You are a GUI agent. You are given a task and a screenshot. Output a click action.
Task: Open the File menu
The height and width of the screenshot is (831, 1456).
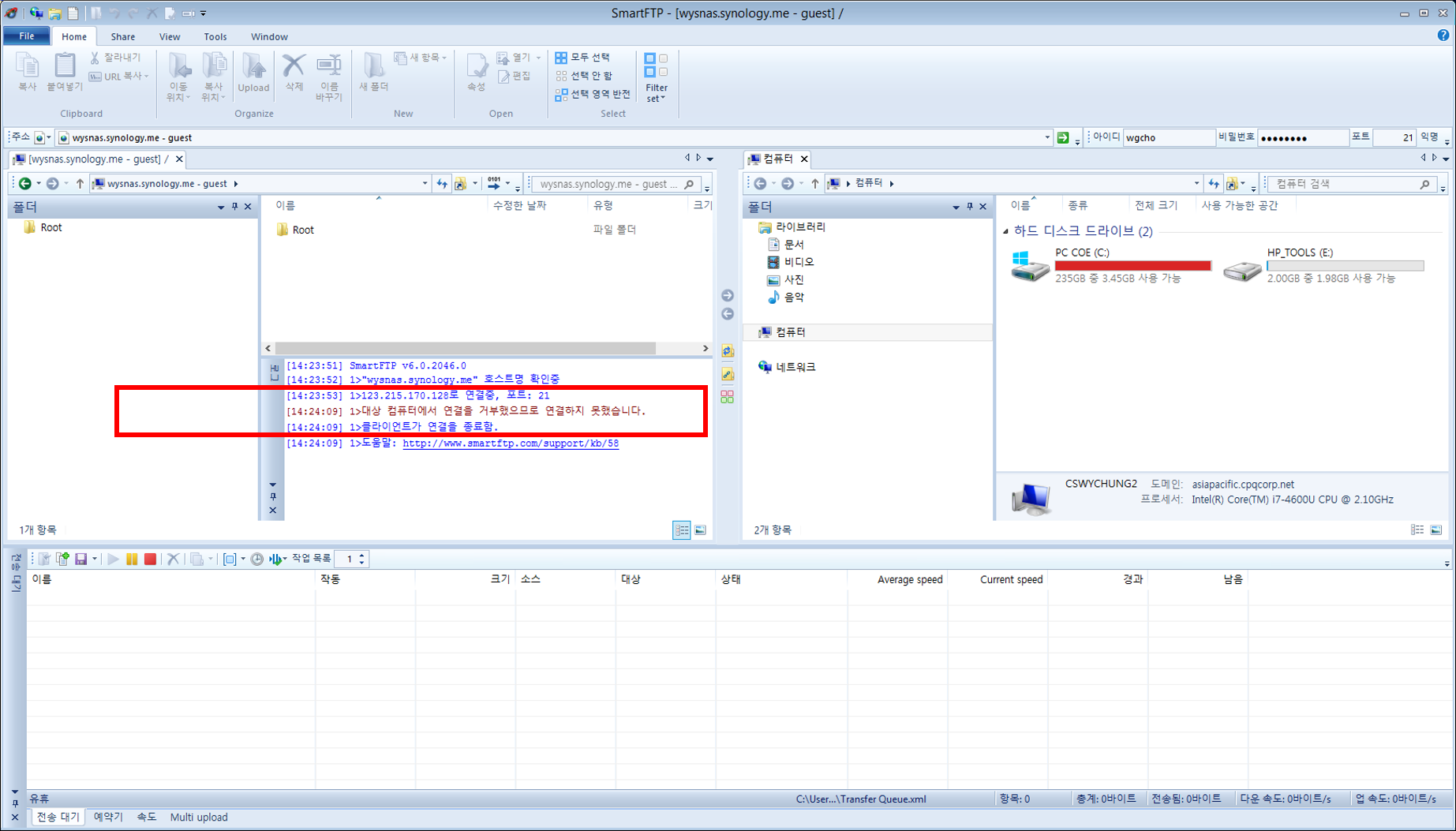(27, 36)
